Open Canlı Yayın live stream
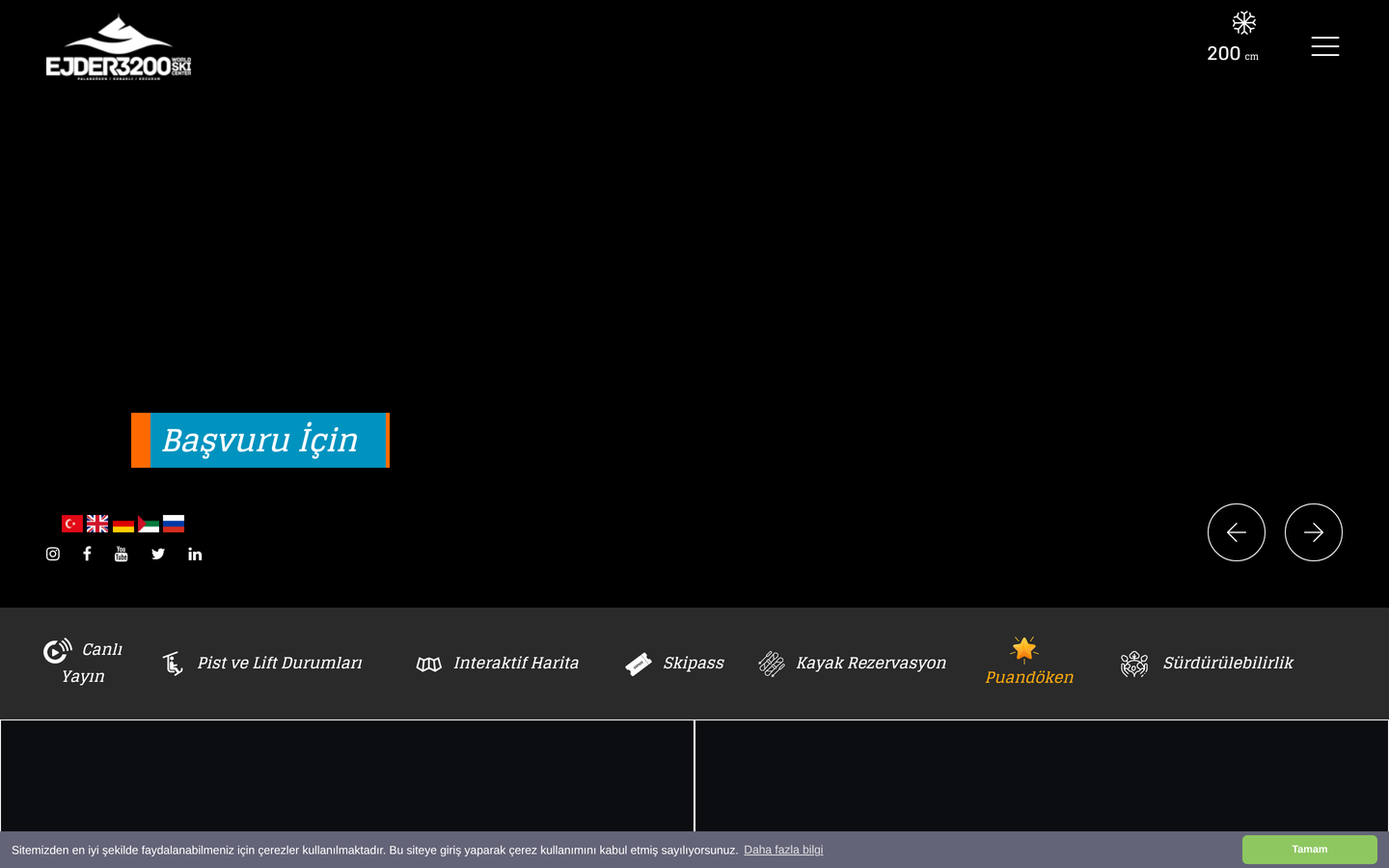 coord(83,663)
